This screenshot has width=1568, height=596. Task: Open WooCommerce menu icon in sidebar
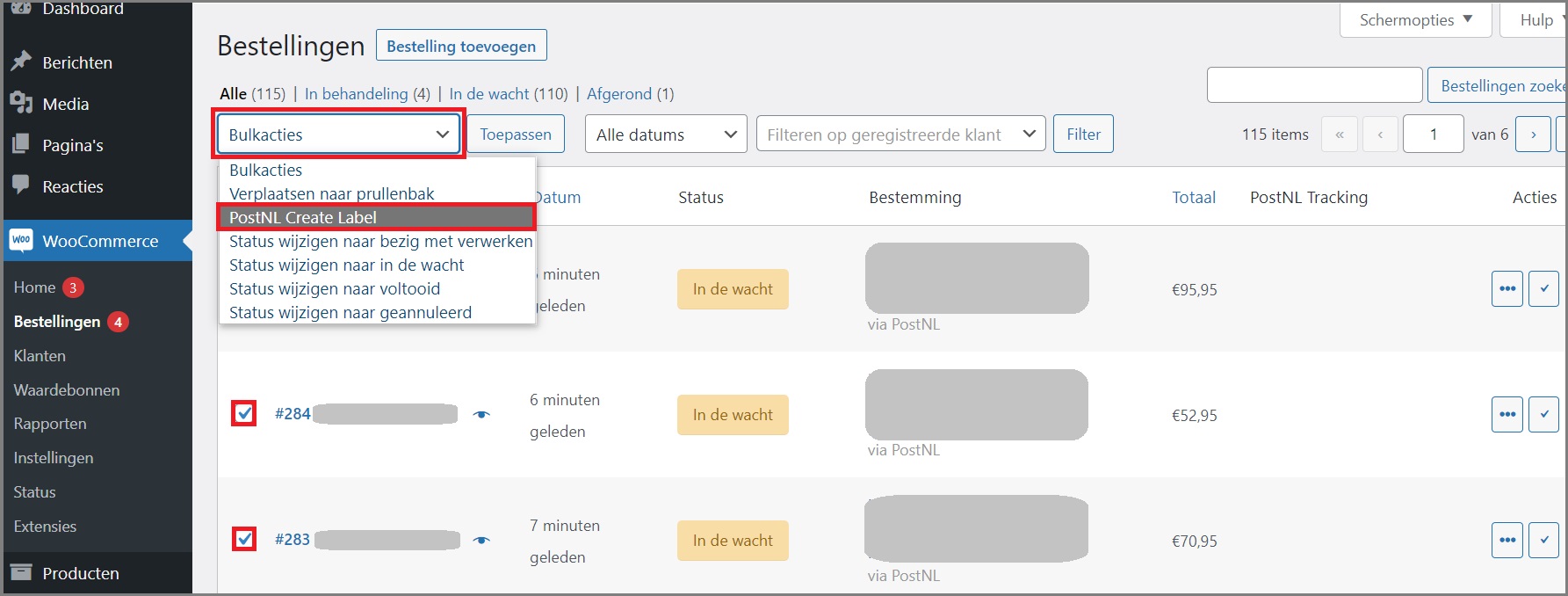tap(22, 241)
